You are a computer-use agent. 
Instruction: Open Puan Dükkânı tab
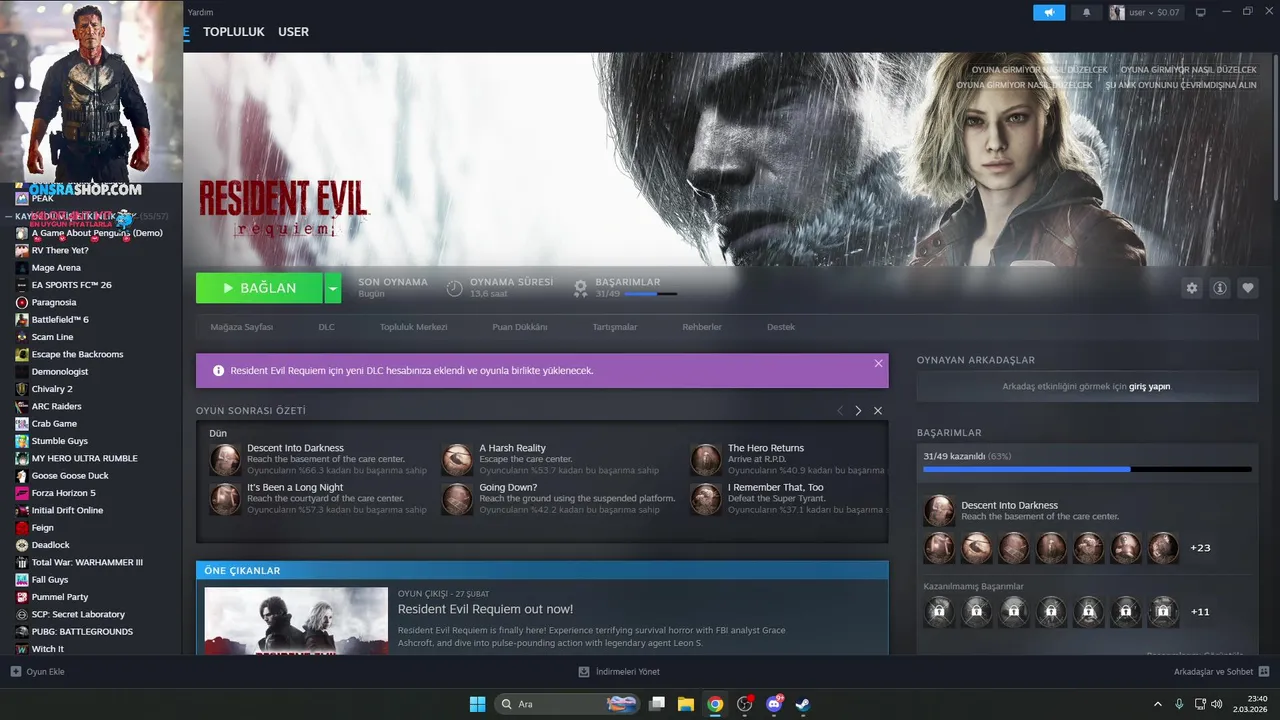tap(519, 327)
